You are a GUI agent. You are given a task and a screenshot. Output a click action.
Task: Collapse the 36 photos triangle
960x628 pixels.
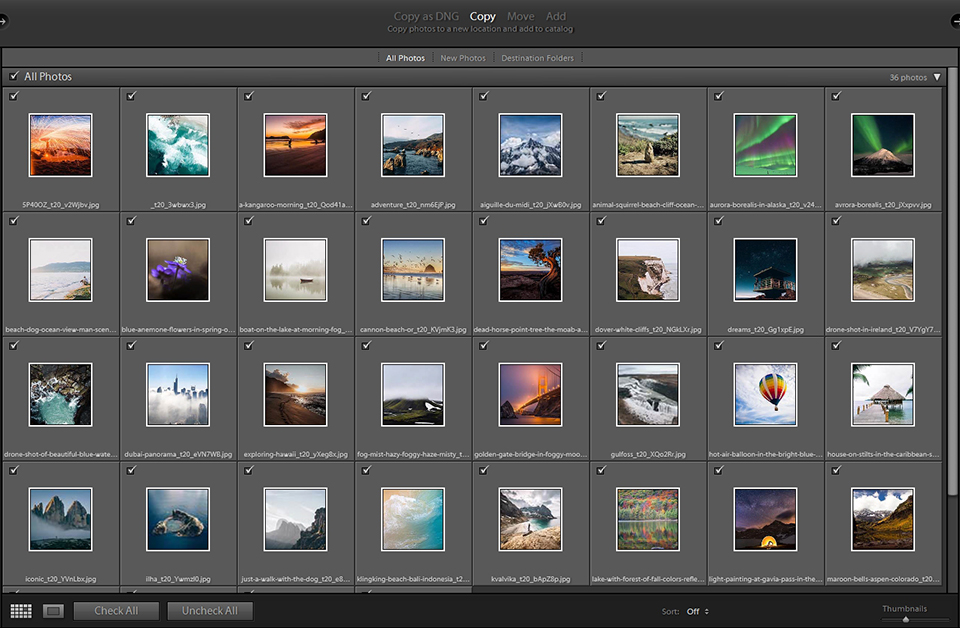pyautogui.click(x=937, y=77)
